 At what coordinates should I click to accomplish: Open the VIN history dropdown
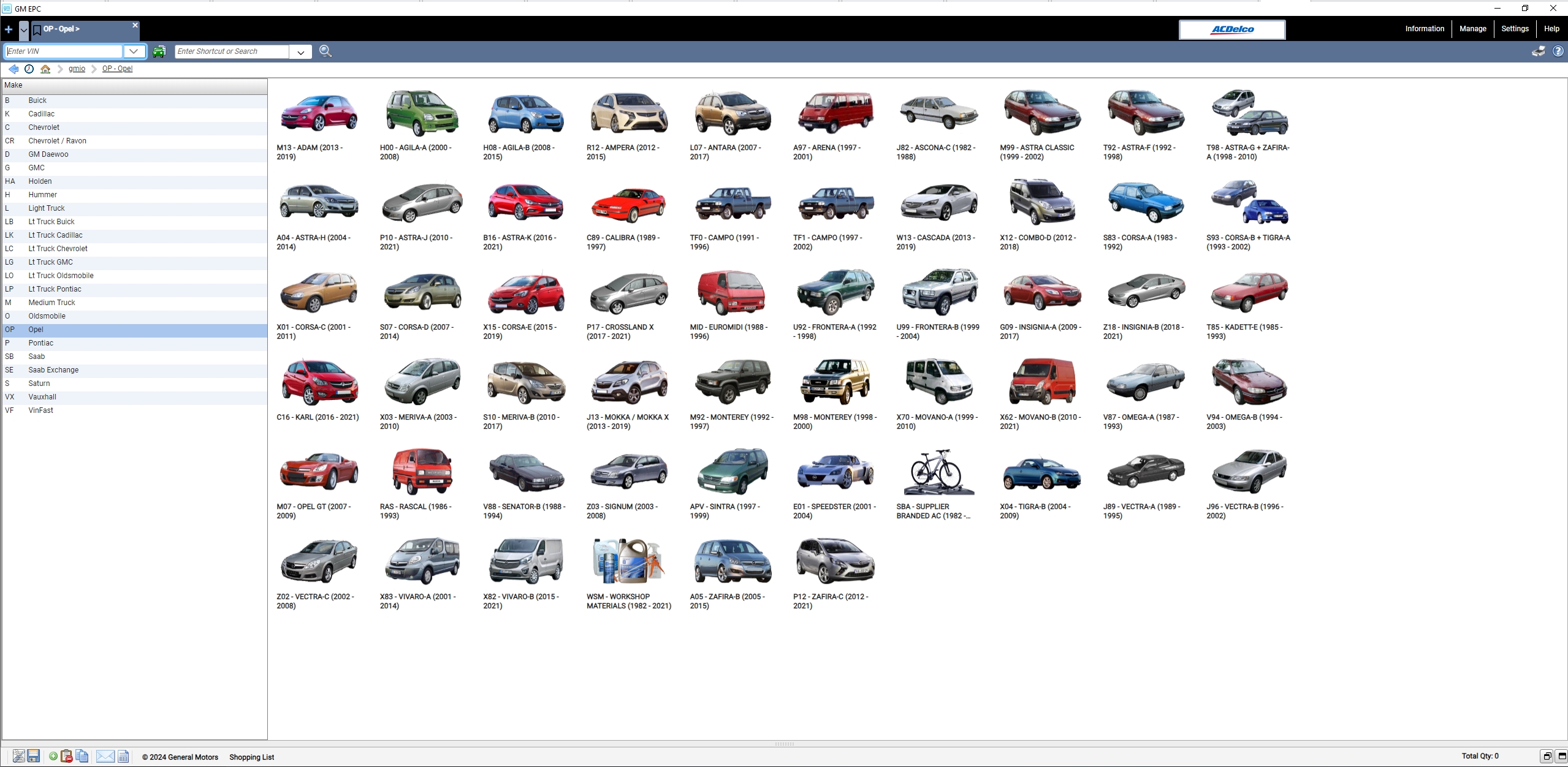[134, 51]
